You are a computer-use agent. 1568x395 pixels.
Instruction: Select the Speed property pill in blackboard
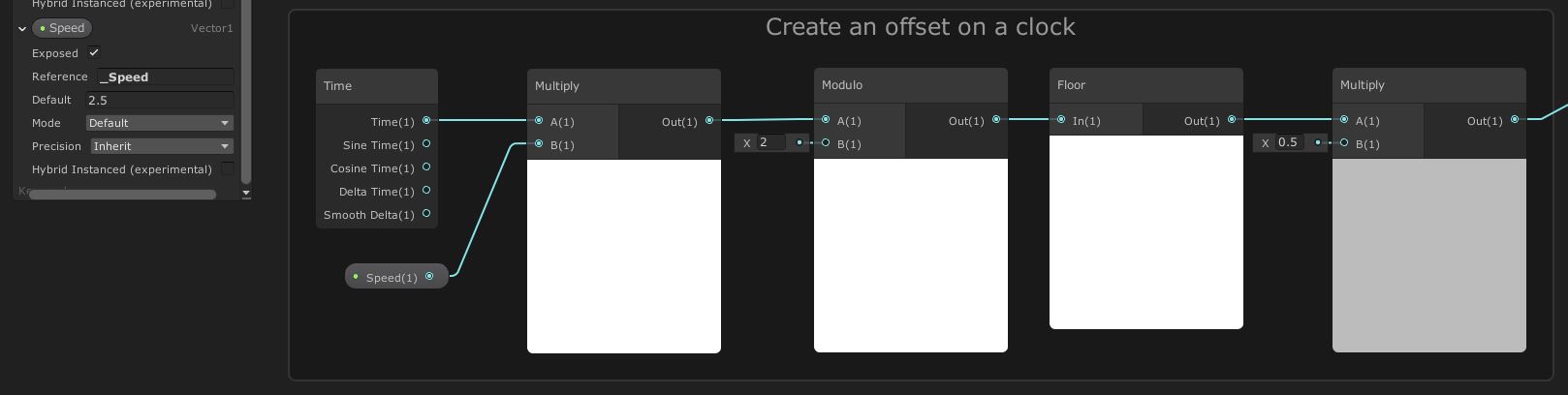(x=62, y=28)
